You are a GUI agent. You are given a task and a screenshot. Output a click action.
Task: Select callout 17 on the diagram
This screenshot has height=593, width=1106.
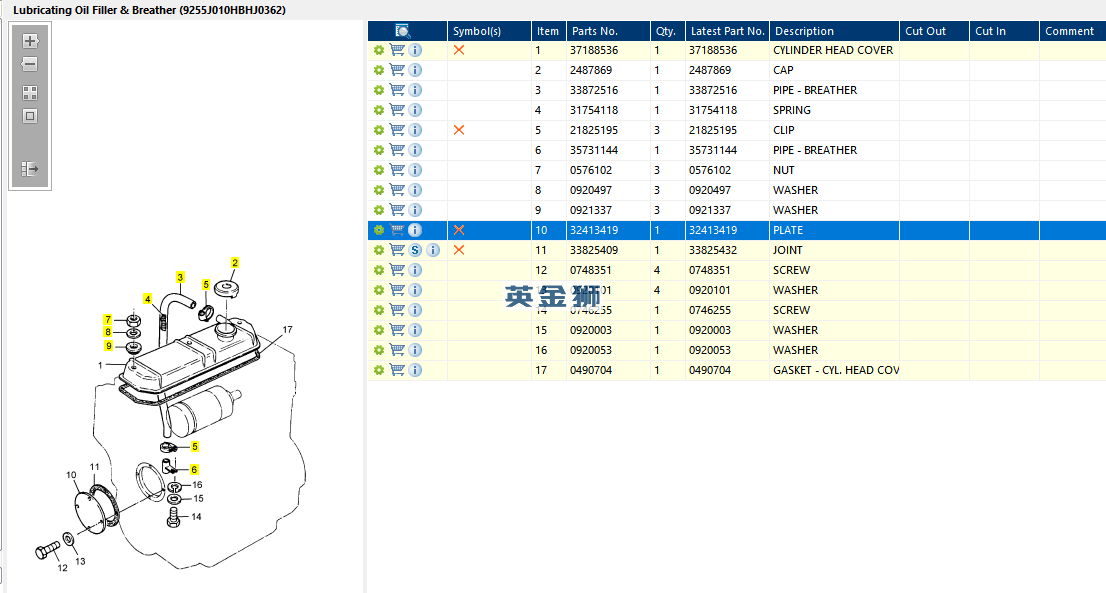(287, 329)
